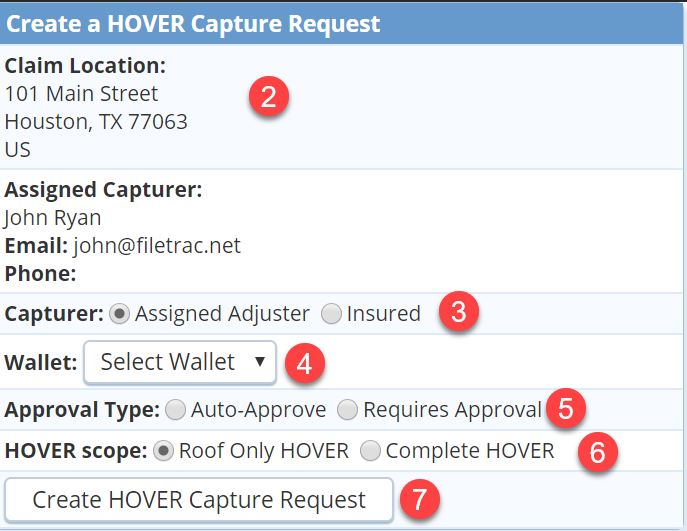Screen dimensions: 687x531
Task: Choose Insured as the capturer
Action: click(331, 314)
